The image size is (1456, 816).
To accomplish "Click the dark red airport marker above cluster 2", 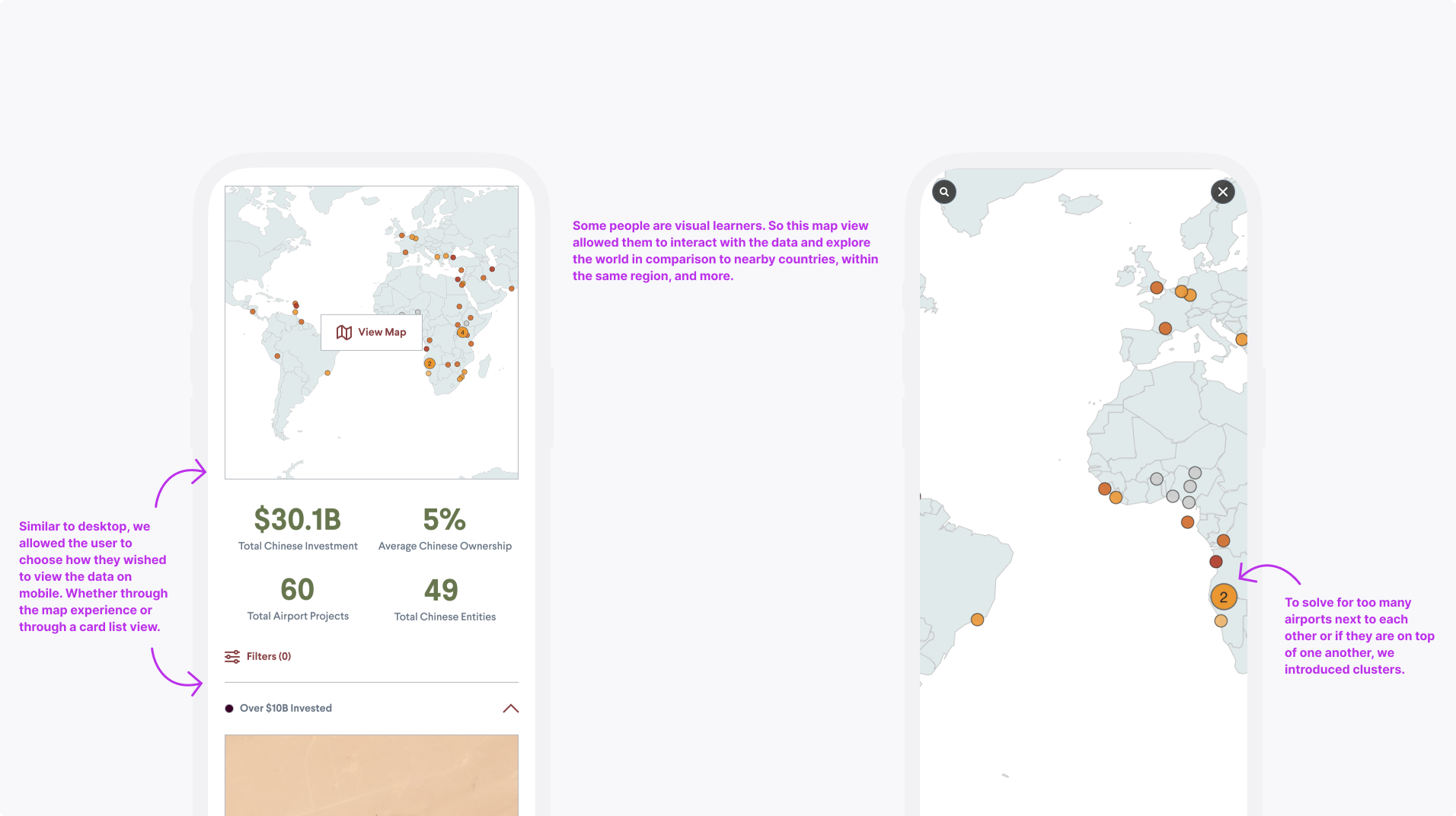I will (1216, 562).
